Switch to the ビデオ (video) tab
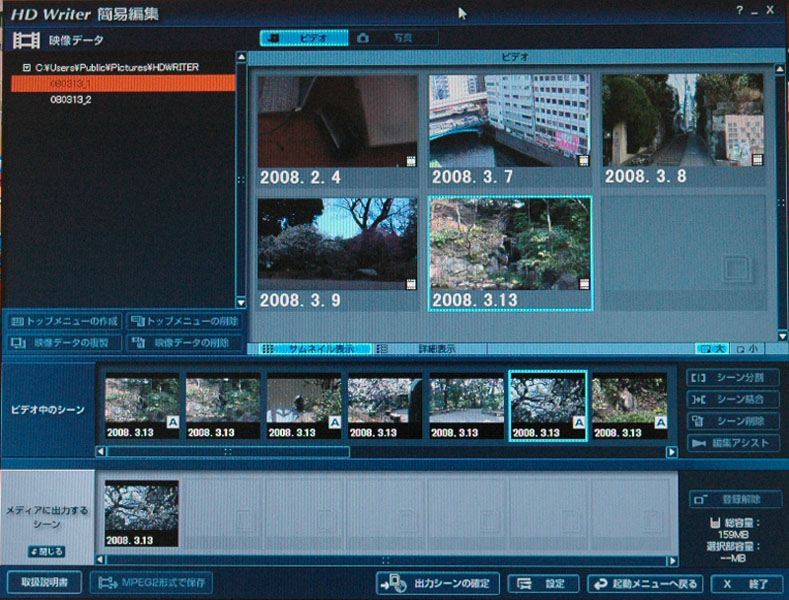This screenshot has width=789, height=600. 304,37
